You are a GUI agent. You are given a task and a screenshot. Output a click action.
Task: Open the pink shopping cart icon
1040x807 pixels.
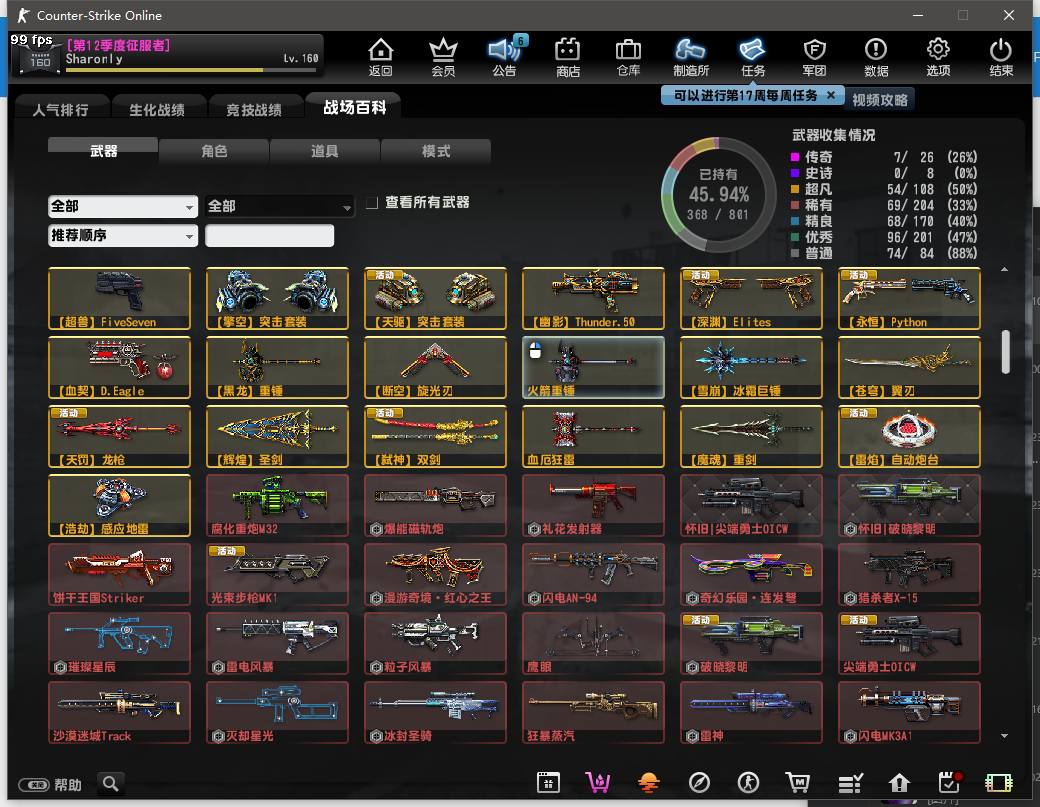point(598,783)
